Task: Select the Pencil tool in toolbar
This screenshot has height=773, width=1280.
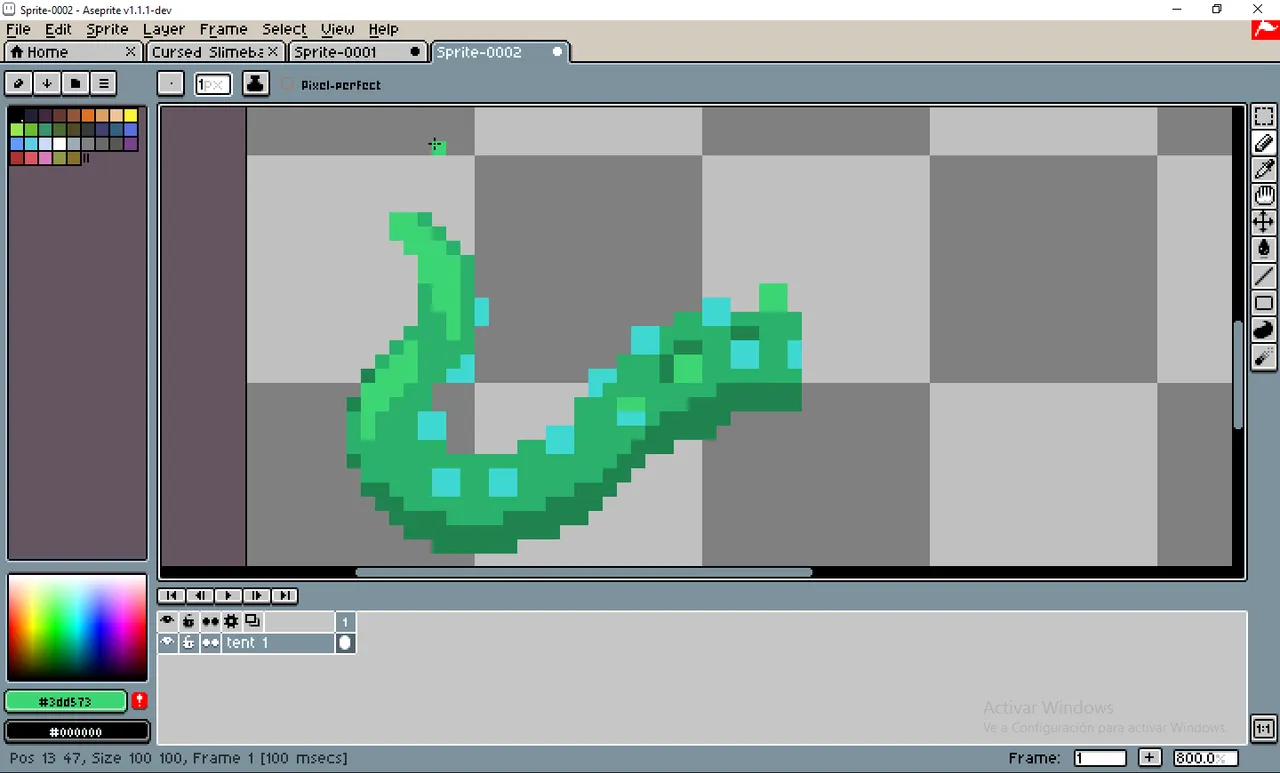Action: [1264, 143]
